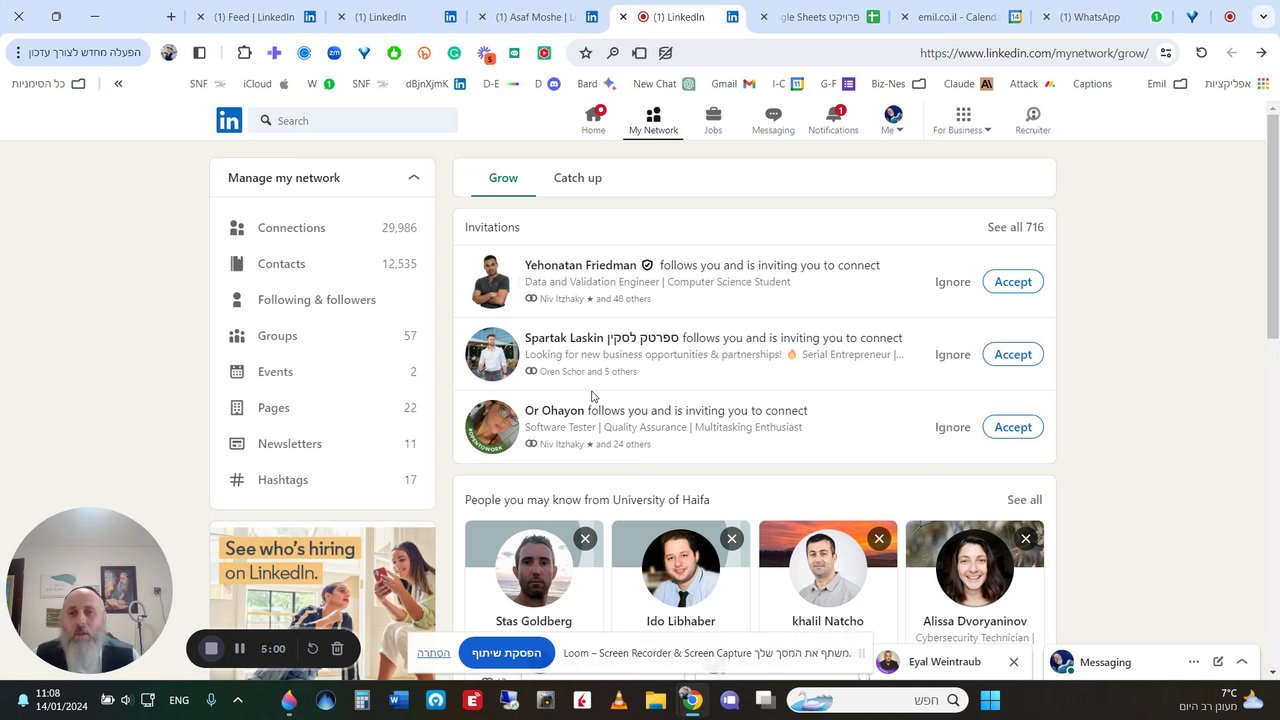
Task: Open the Recruiter icon
Action: point(1033,120)
